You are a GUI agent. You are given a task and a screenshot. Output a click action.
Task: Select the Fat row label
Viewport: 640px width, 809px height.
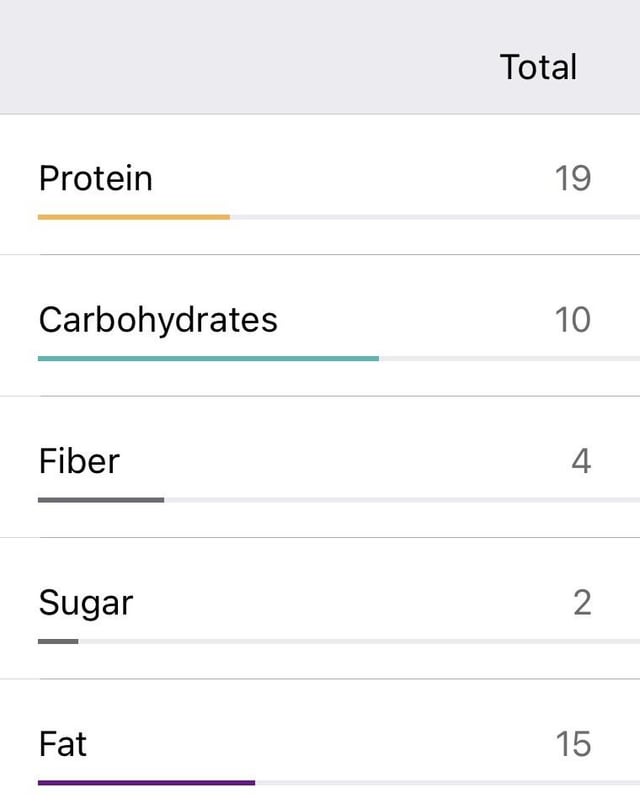62,744
